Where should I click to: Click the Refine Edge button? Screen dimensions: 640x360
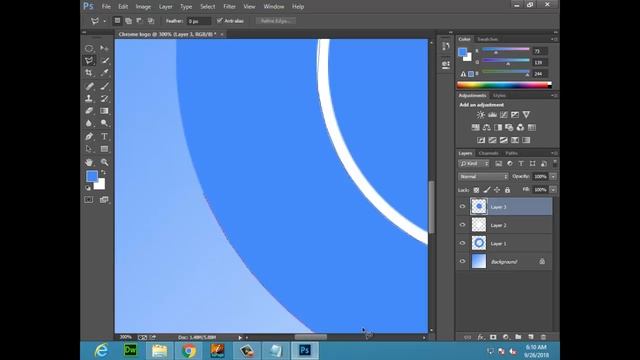276,20
